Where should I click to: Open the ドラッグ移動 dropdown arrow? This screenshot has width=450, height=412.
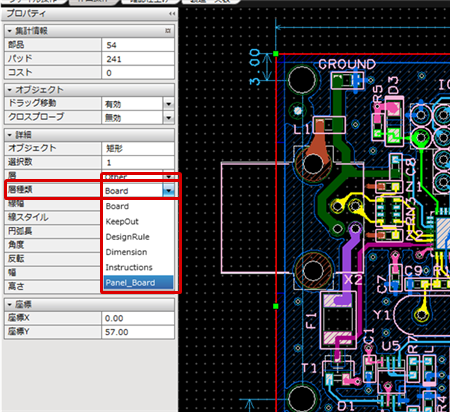pos(169,104)
